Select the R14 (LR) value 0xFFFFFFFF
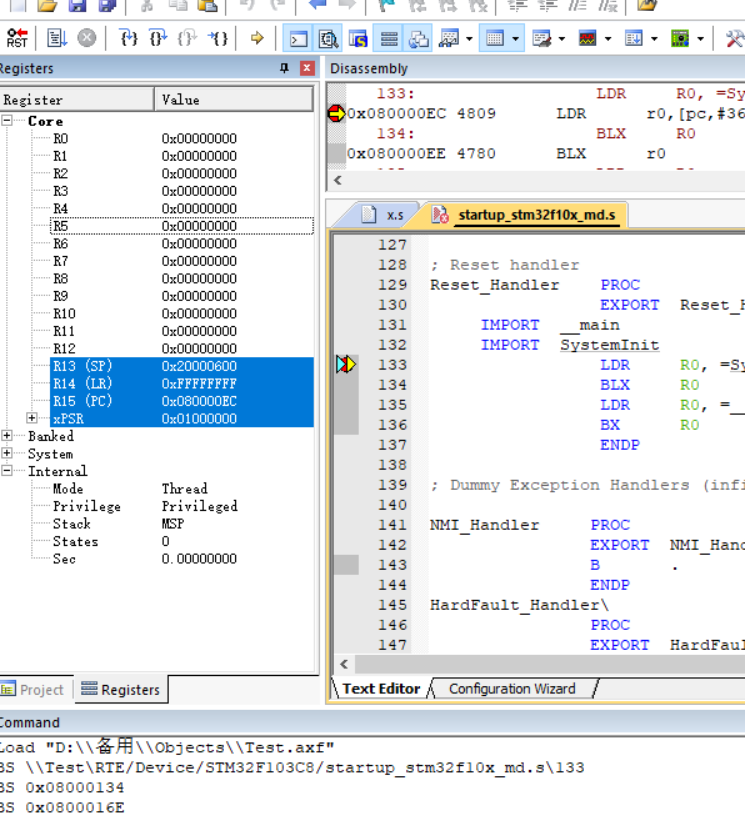Screen dimensions: 745x836 [x=199, y=384]
